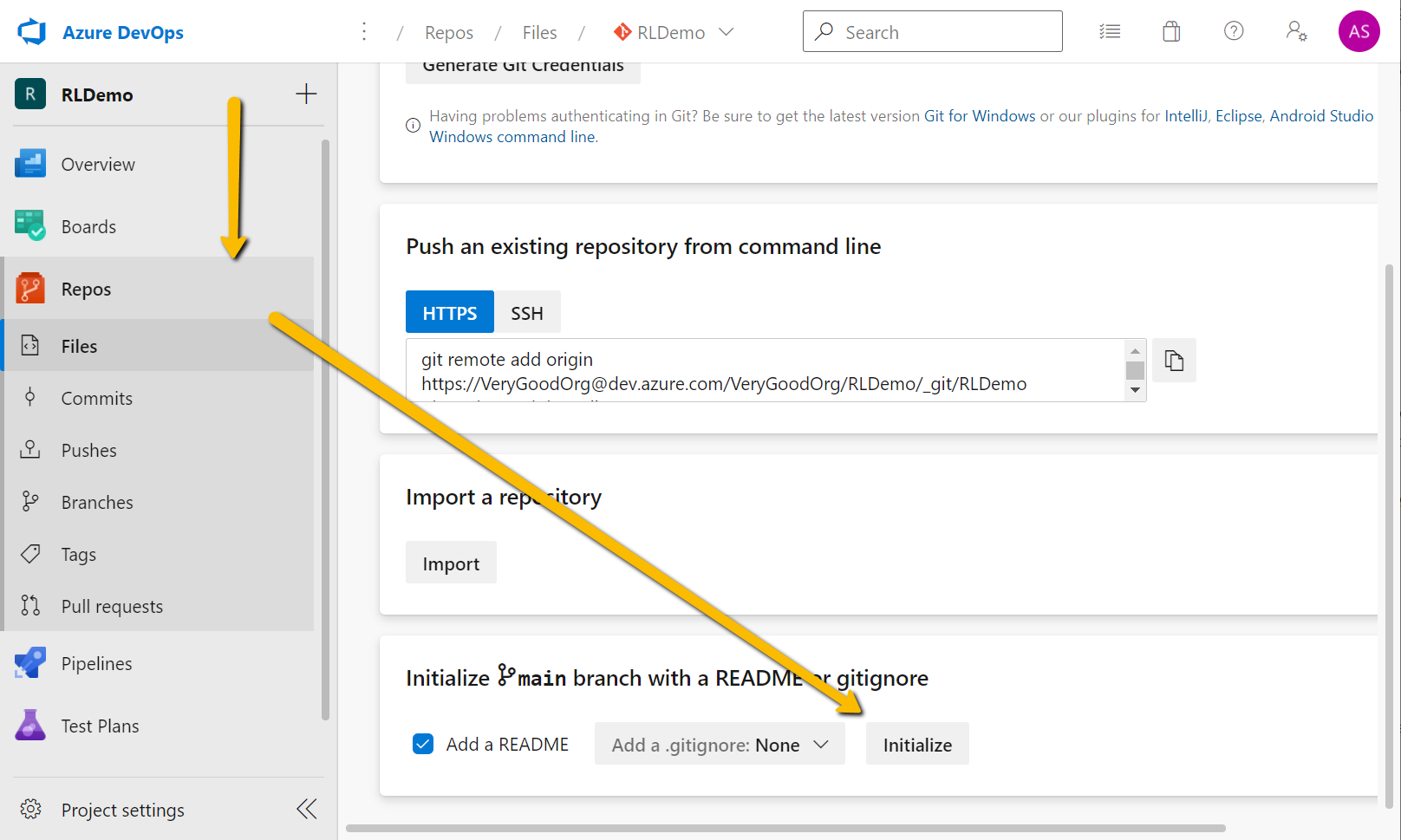Open the work items list icon
Viewport: 1401px width, 840px height.
[1110, 32]
